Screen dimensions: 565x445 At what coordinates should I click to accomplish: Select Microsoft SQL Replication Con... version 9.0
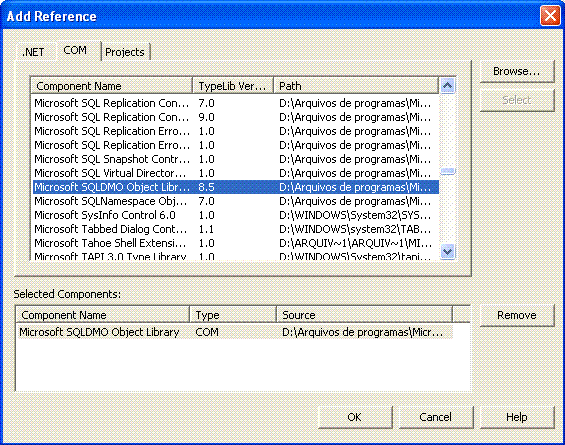[x=236, y=117]
